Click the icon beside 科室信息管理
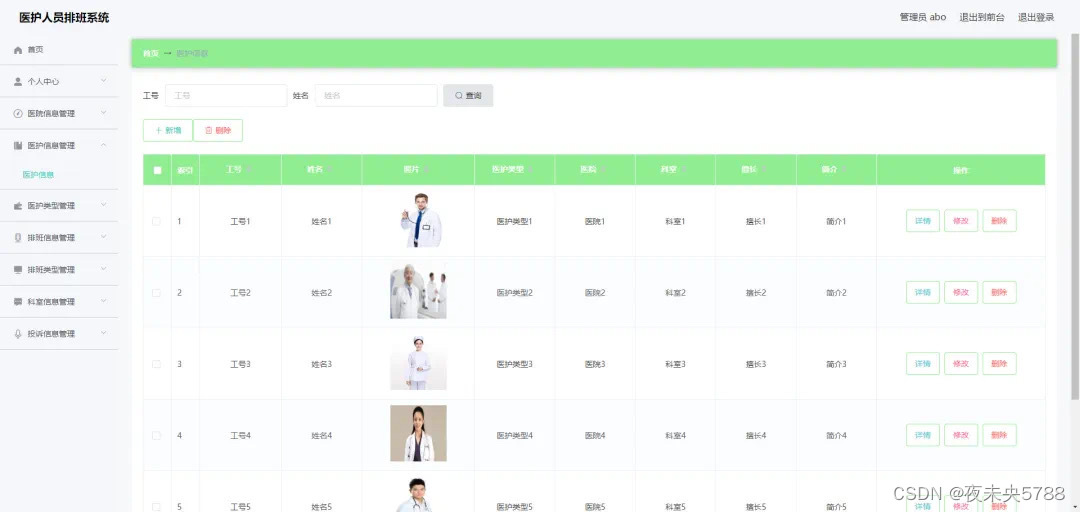Image resolution: width=1080 pixels, height=512 pixels. [19, 302]
